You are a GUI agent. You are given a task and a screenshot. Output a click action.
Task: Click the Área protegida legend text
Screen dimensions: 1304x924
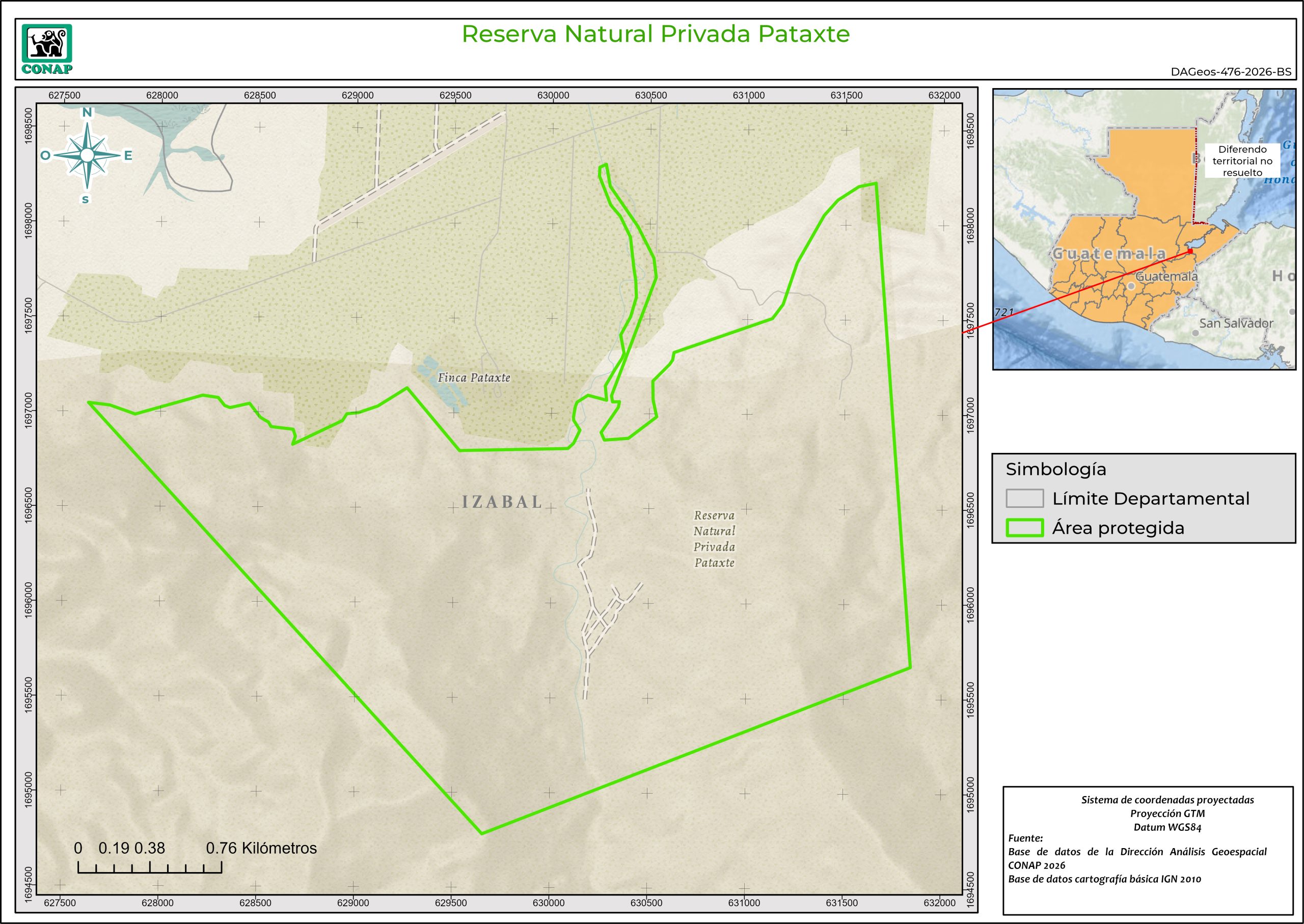[x=1118, y=528]
